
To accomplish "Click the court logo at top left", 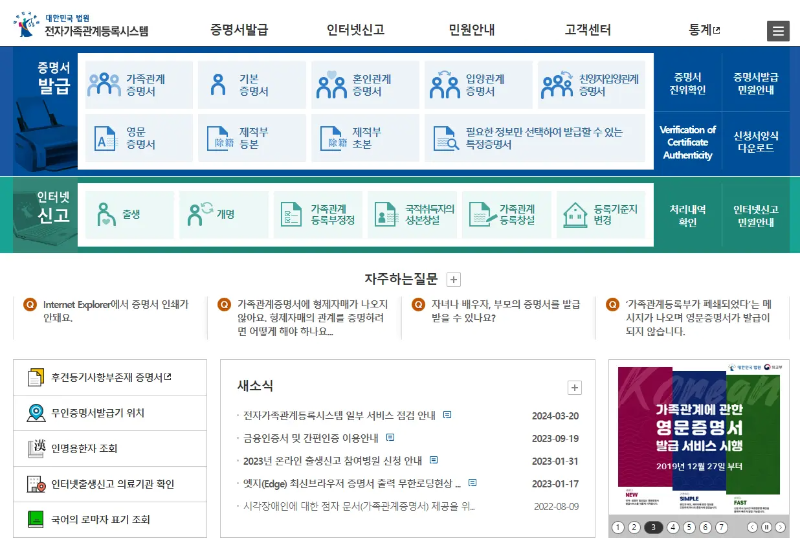I will pos(82,26).
